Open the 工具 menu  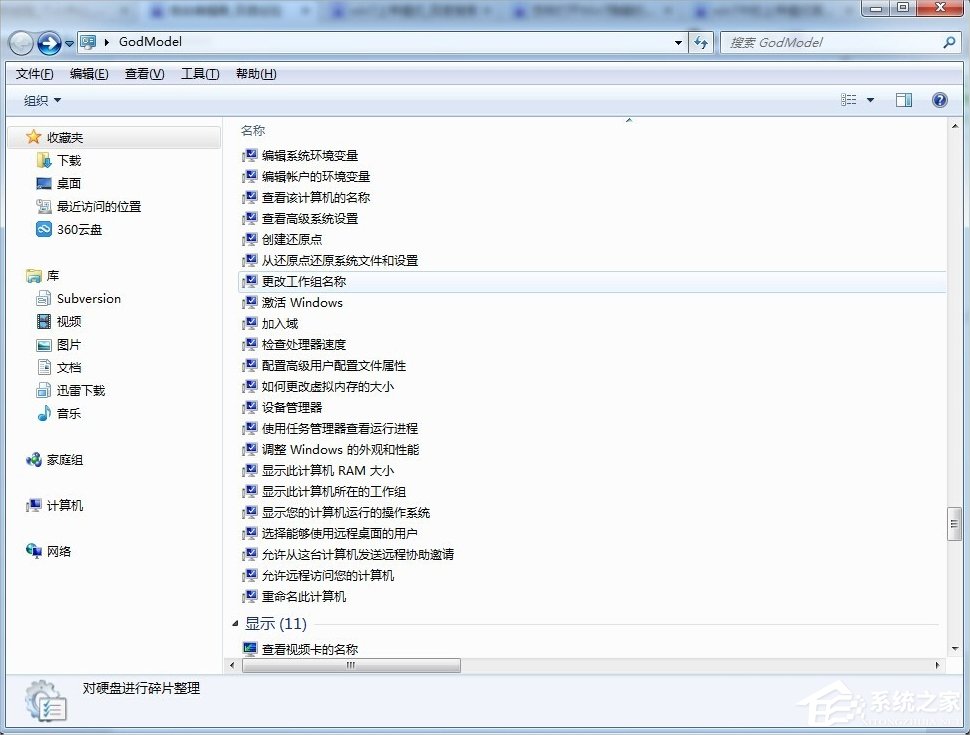coord(199,73)
